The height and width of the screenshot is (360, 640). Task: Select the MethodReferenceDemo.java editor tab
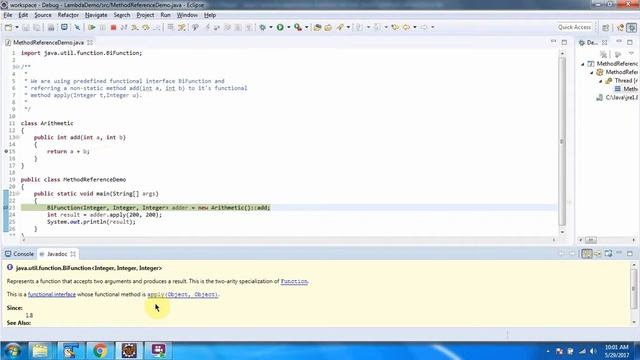click(48, 42)
